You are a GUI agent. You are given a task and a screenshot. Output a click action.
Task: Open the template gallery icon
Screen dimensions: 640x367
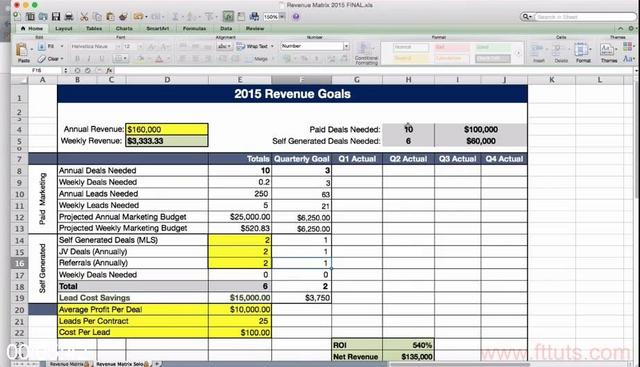30,16
